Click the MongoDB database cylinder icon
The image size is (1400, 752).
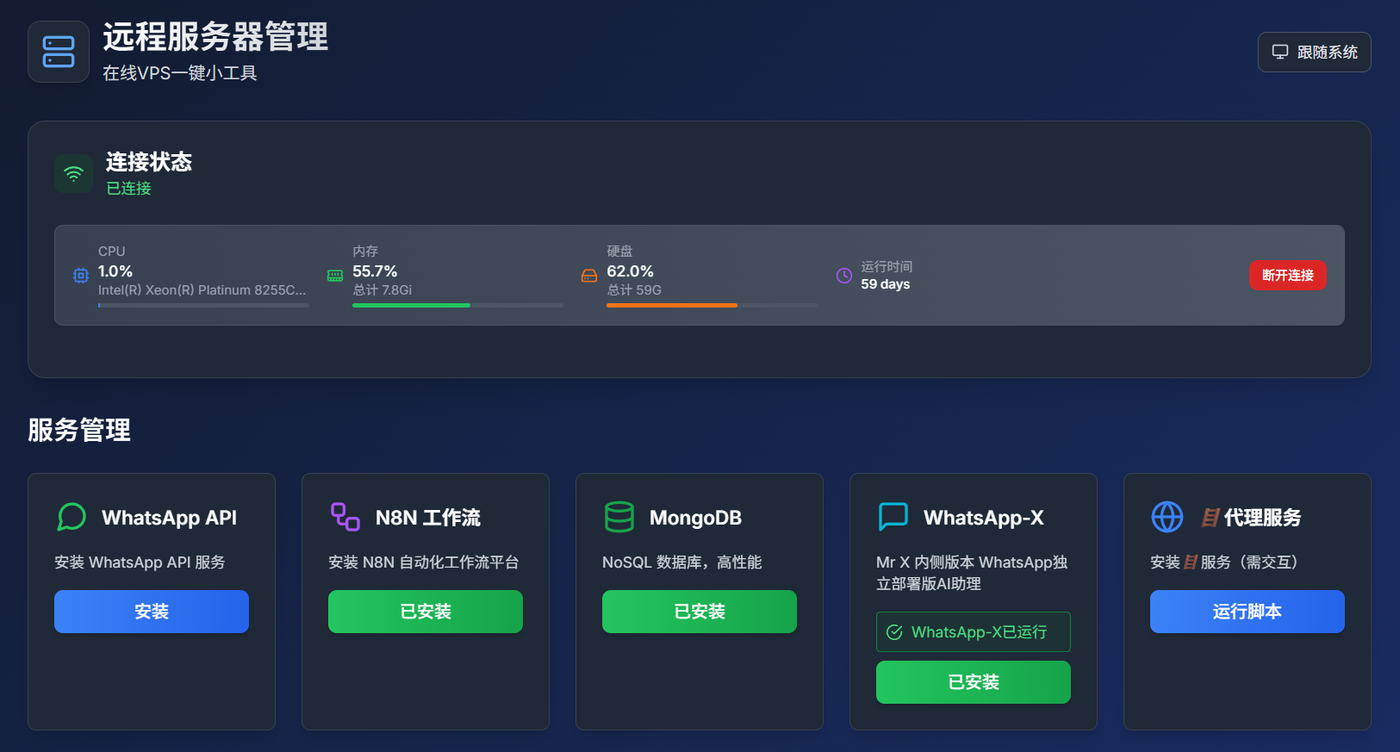click(x=619, y=517)
